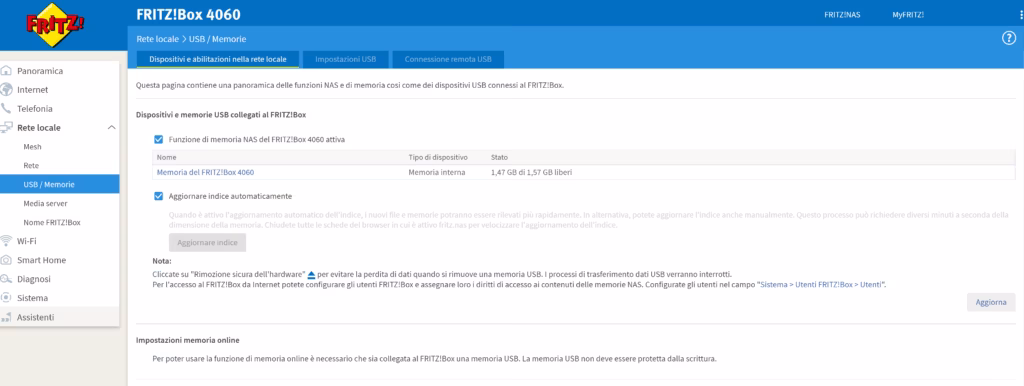Open Memoria del FRITZ!Box 4060 link
1024x386 pixels.
click(205, 172)
